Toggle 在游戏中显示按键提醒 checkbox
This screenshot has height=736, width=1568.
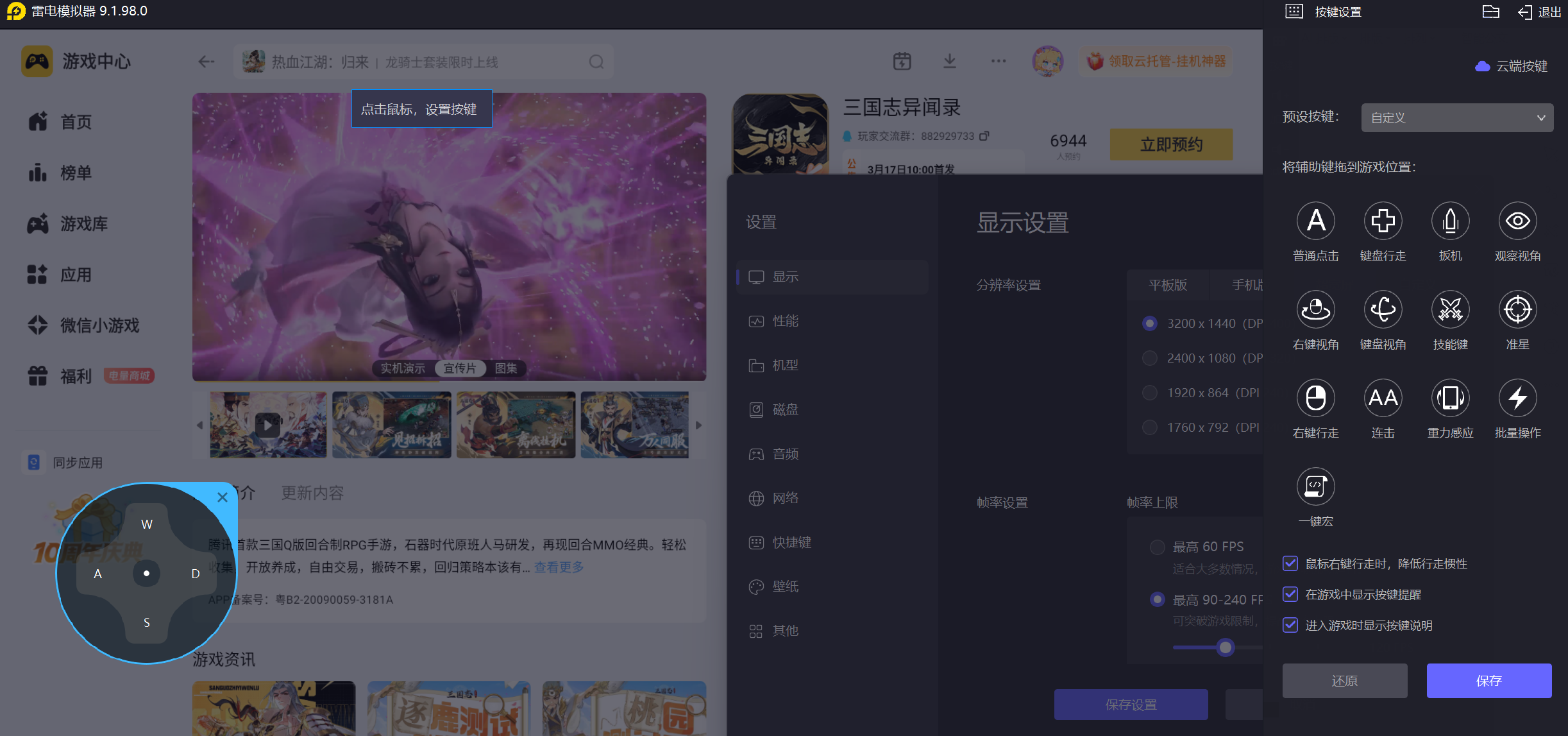pyautogui.click(x=1290, y=594)
